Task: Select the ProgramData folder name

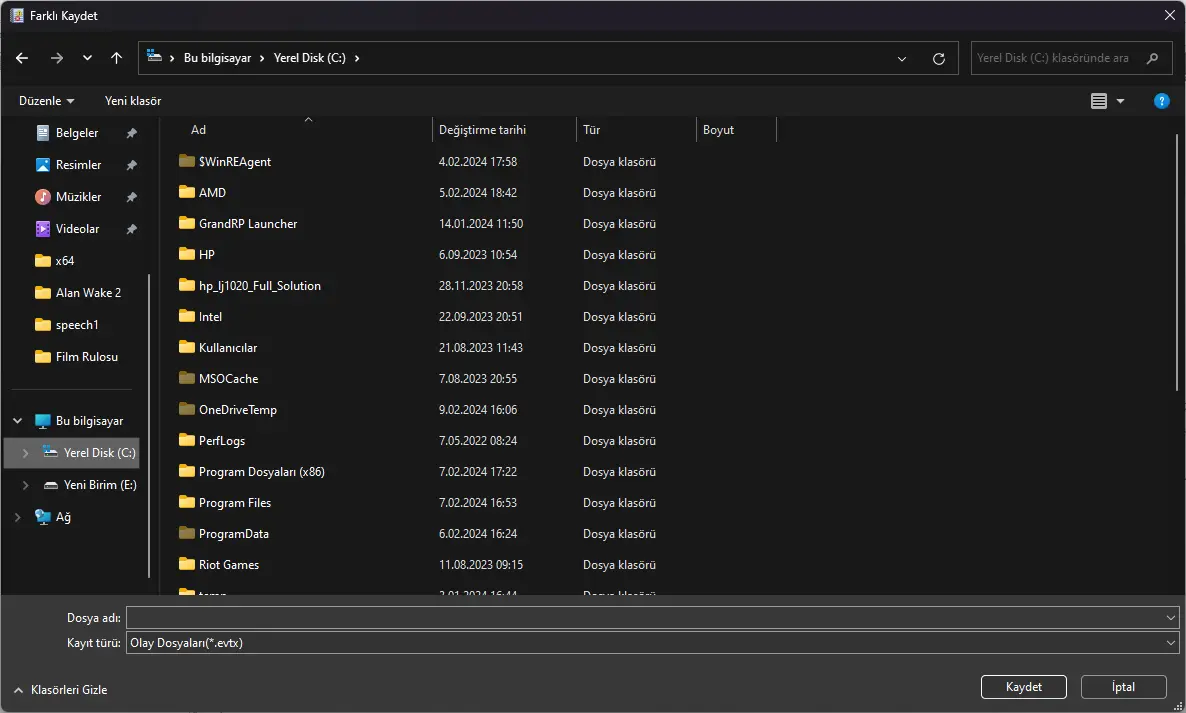Action: click(x=234, y=534)
